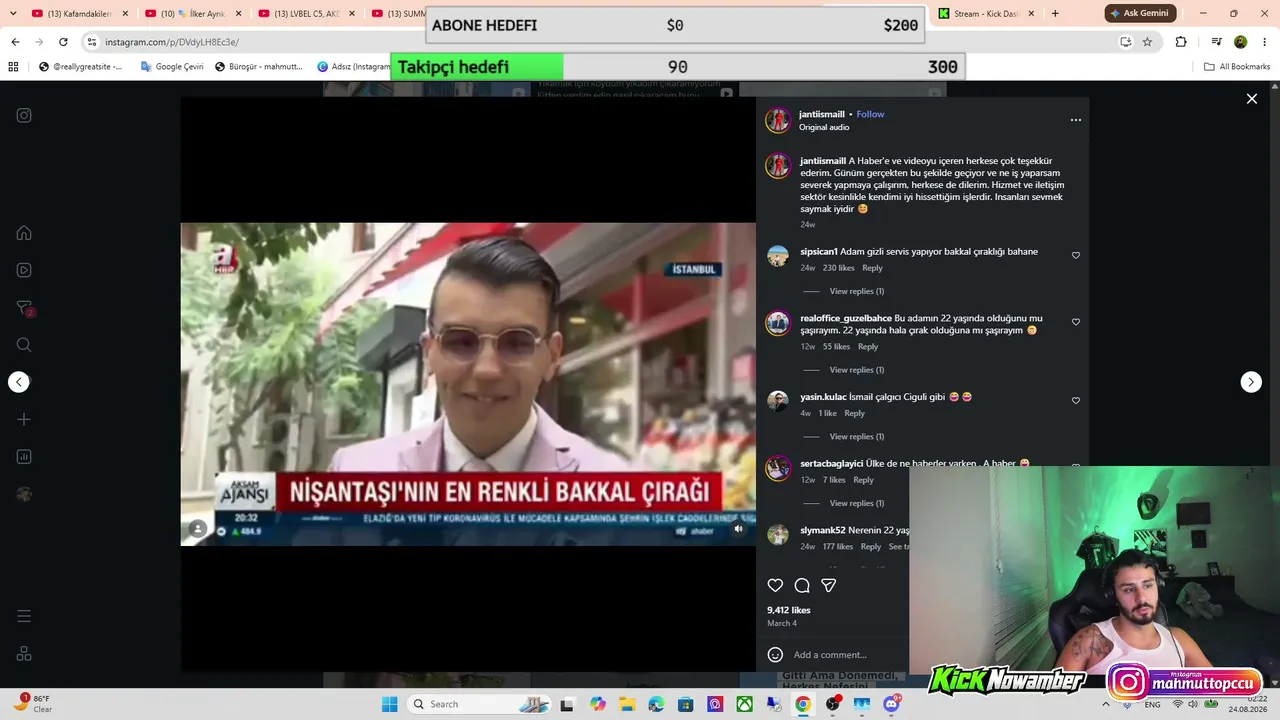Click the comment bubble icon under post

click(802, 585)
